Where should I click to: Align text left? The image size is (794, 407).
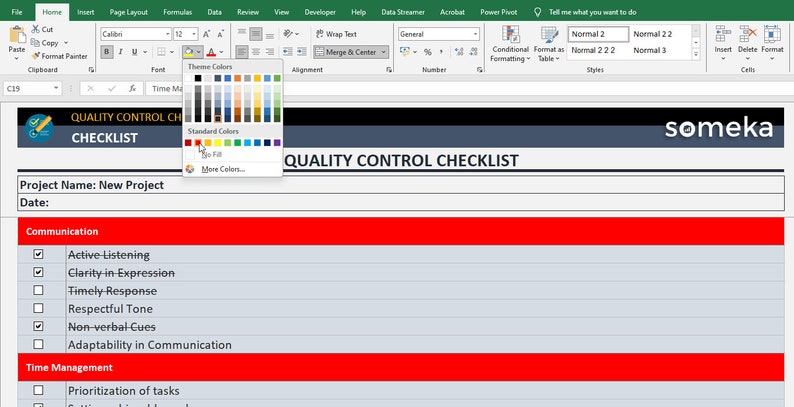click(242, 52)
